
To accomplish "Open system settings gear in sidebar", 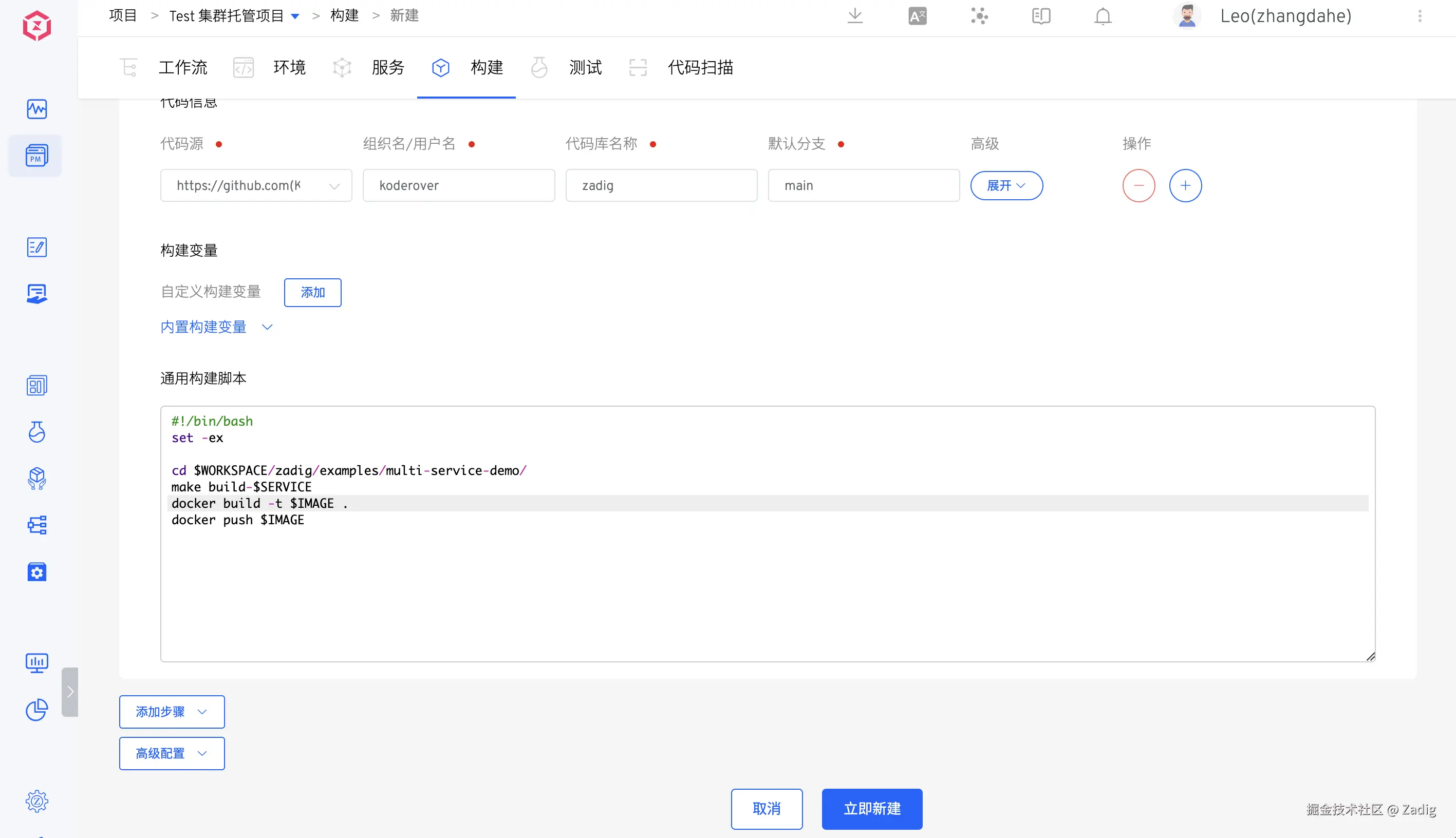I will click(37, 801).
